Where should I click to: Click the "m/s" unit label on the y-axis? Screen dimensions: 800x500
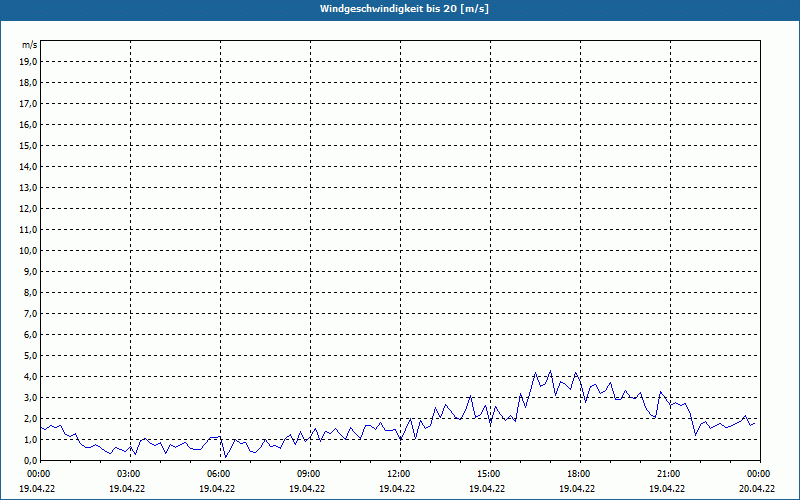click(x=30, y=46)
